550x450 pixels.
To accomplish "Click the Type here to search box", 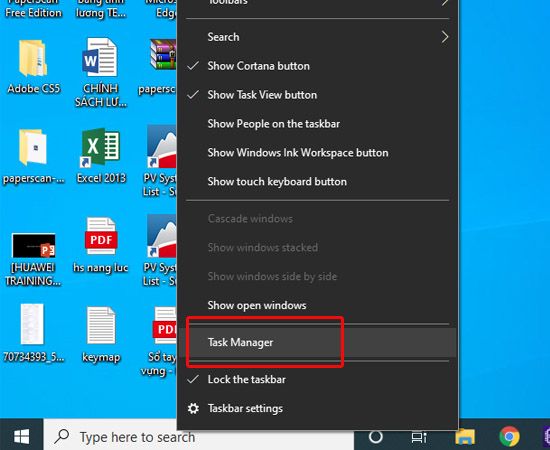I will pyautogui.click(x=199, y=437).
